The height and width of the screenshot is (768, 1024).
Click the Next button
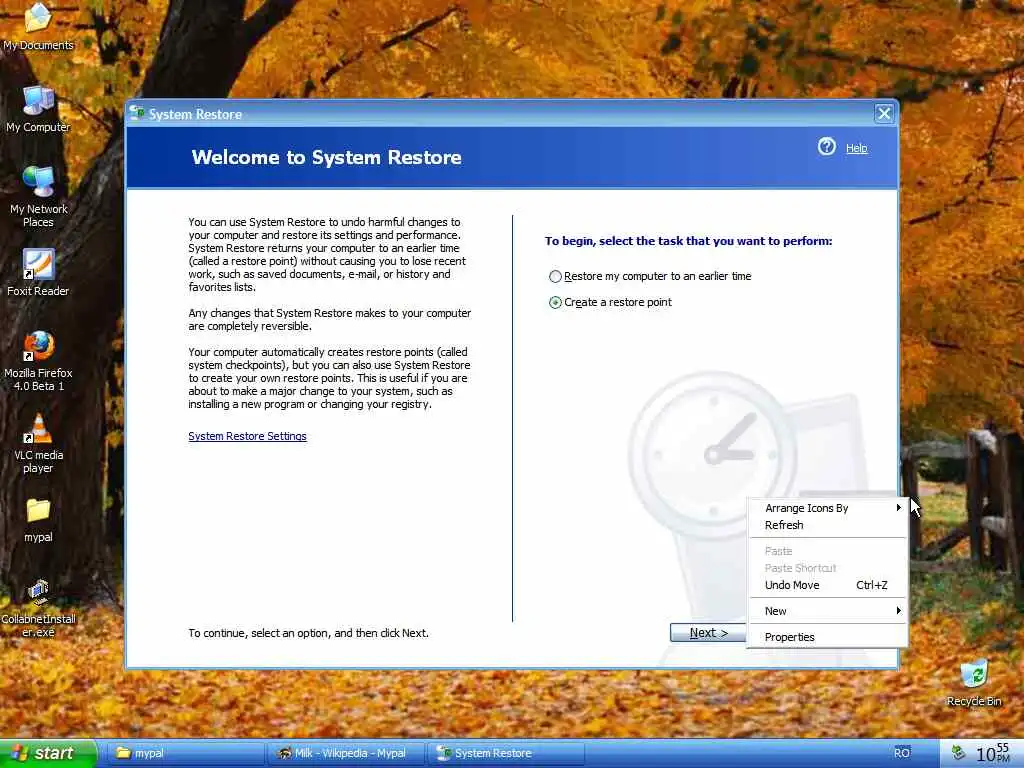pos(709,633)
